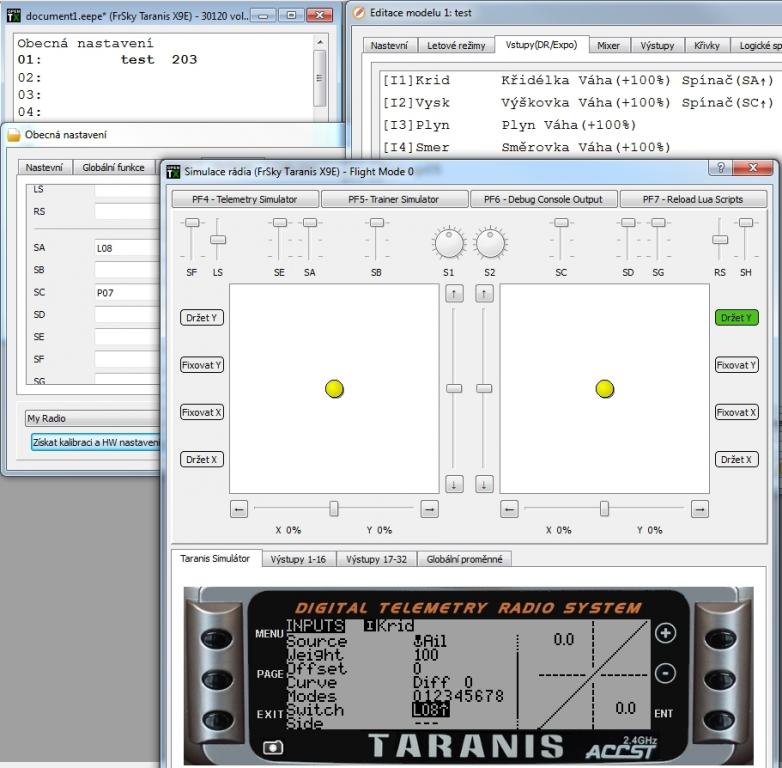Viewport: 782px width, 768px height.
Task: Click the S1 rotary knob
Action: [449, 242]
